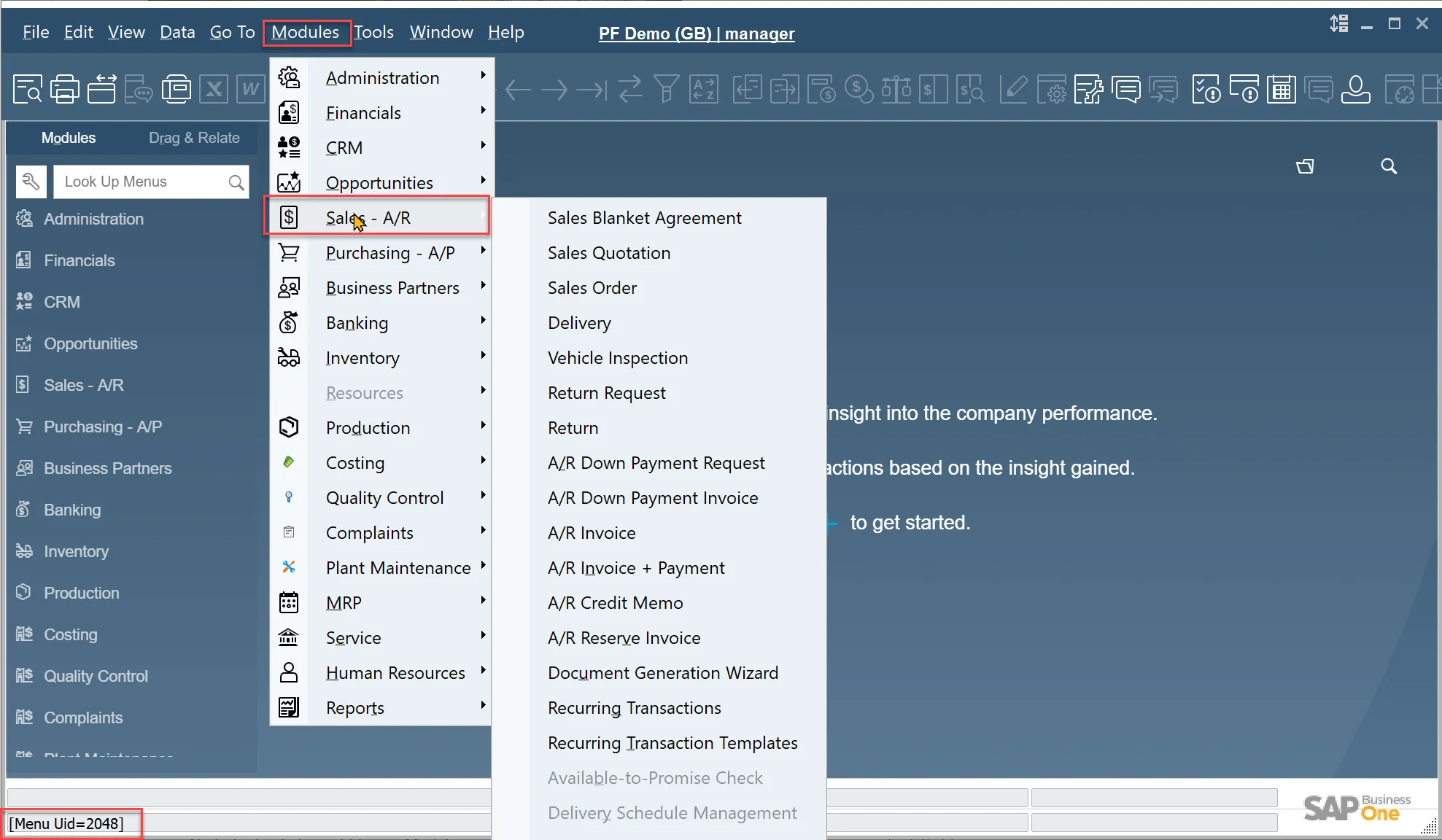
Task: Open the Tools menu
Action: [x=373, y=32]
